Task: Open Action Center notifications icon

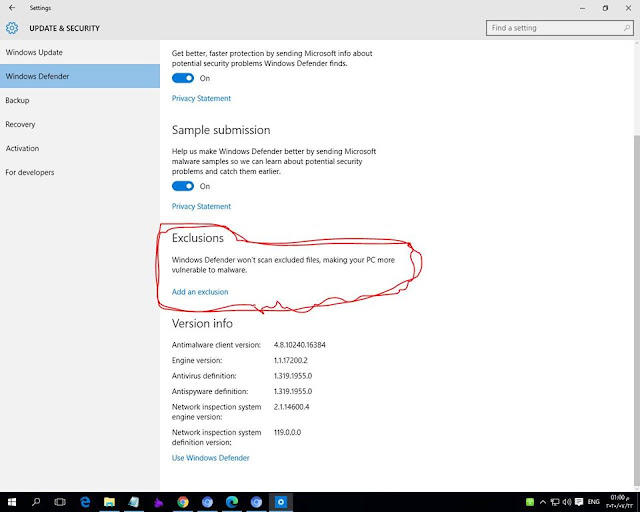Action: point(579,502)
